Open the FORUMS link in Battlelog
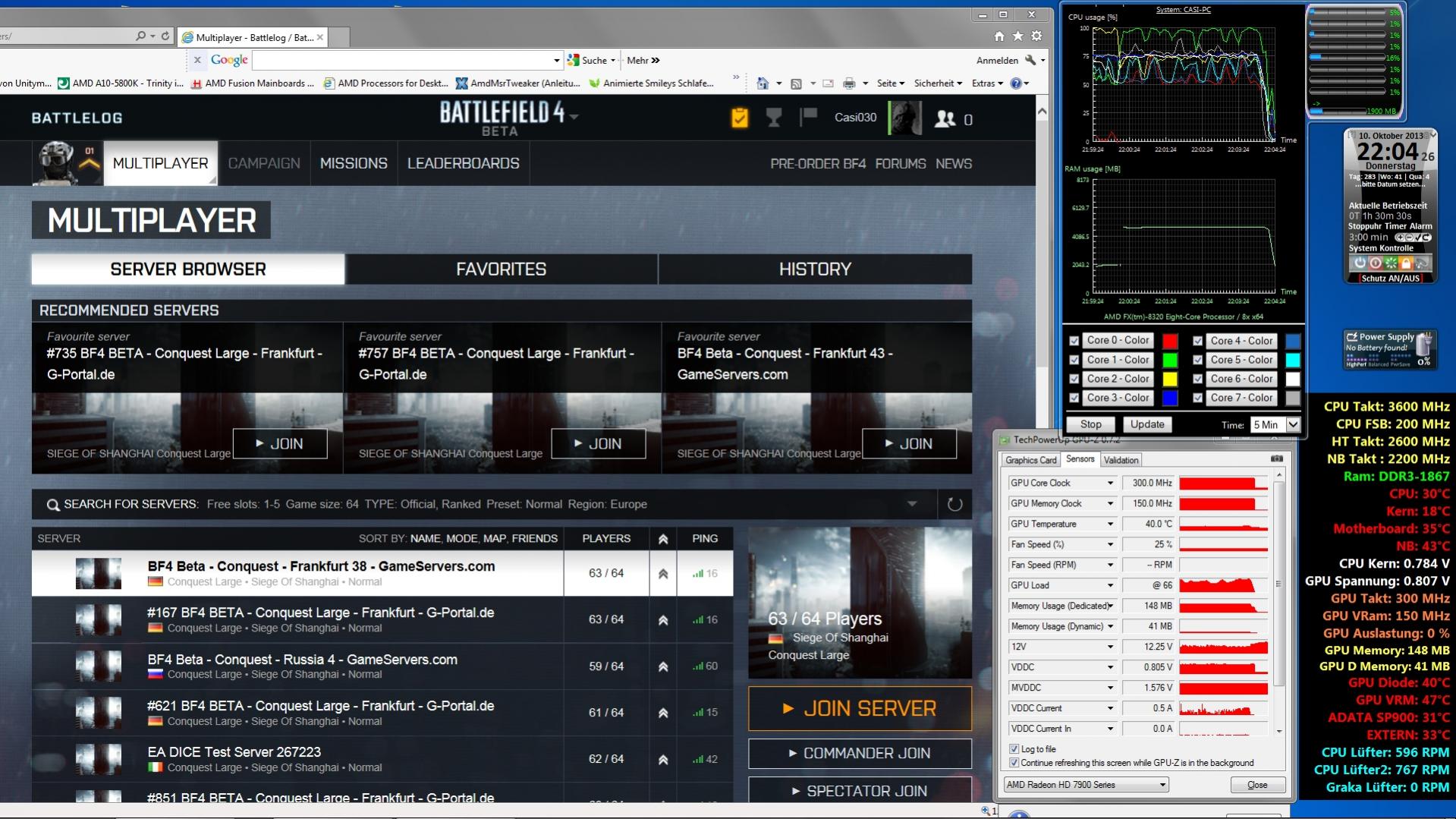Viewport: 1456px width, 819px height. pos(900,163)
